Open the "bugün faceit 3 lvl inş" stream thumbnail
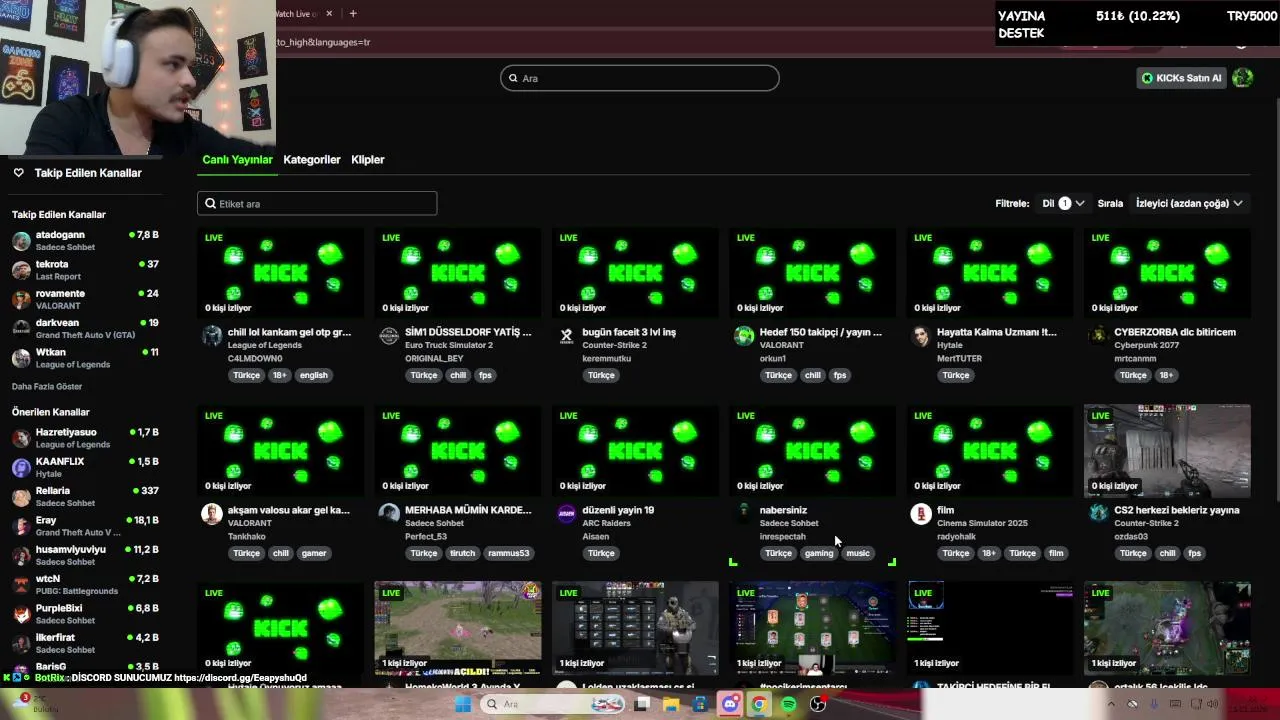 point(635,273)
